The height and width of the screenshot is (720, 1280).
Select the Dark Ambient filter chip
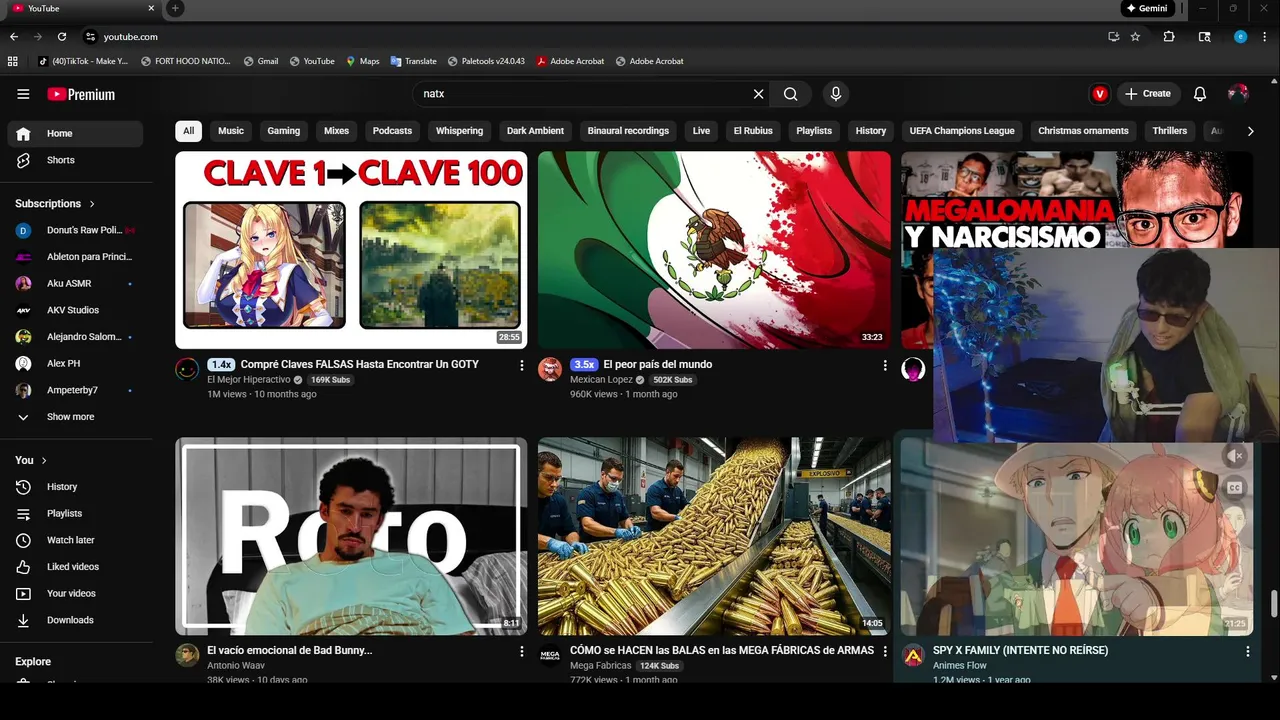tap(536, 131)
